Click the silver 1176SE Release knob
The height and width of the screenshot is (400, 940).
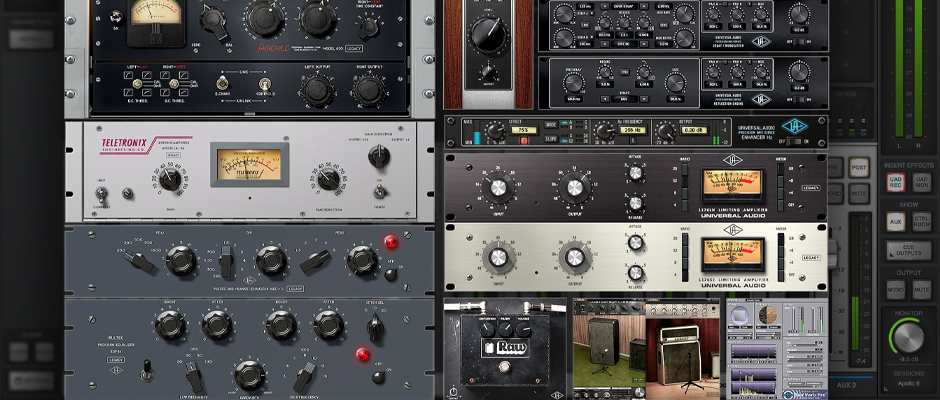point(635,273)
